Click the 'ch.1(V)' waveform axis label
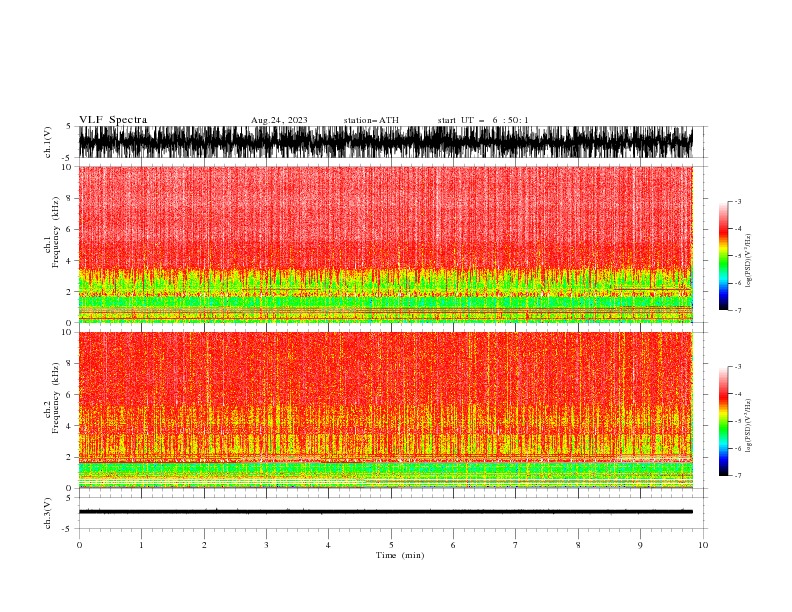 click(x=48, y=142)
